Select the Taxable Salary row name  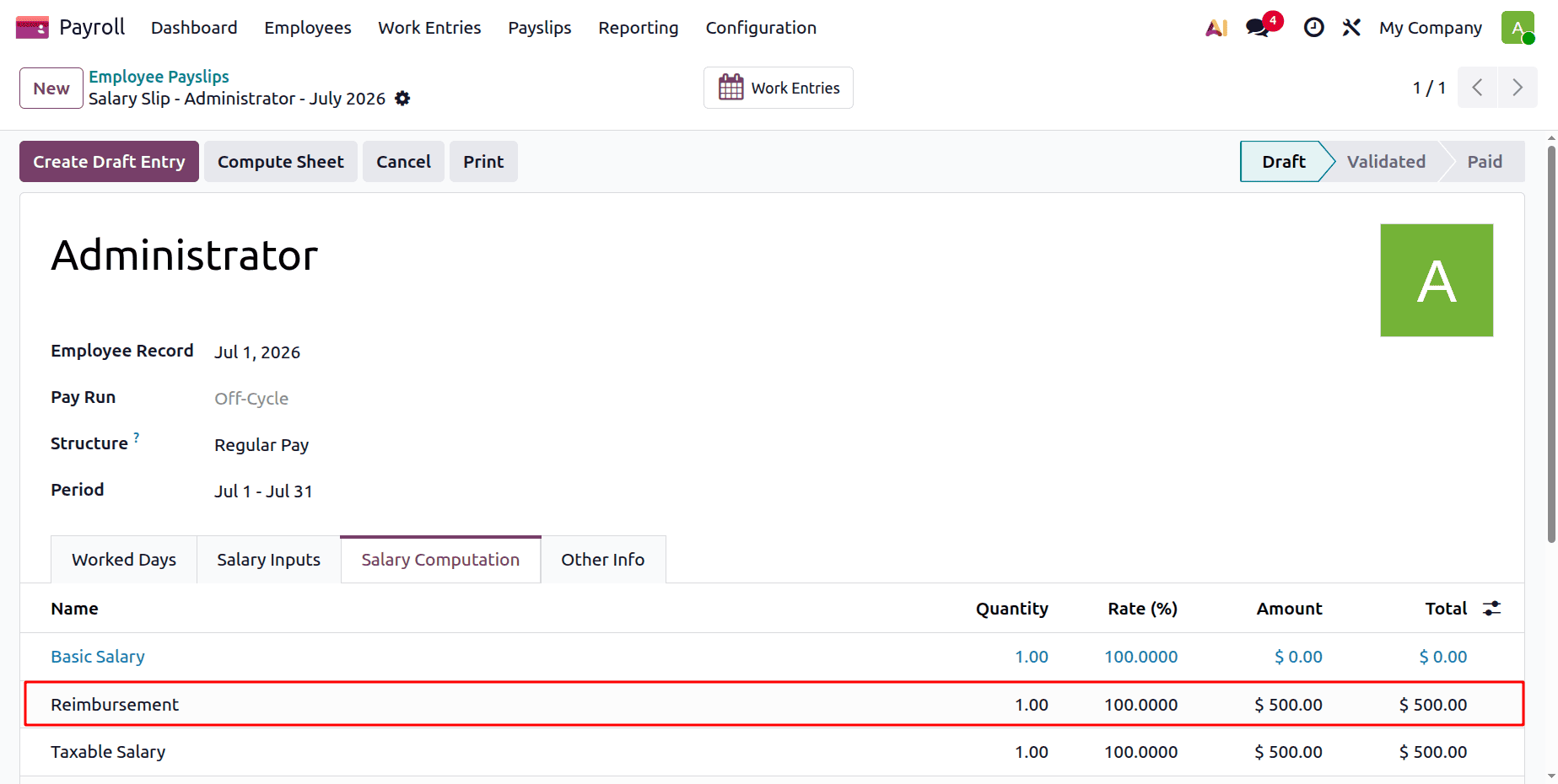[108, 752]
